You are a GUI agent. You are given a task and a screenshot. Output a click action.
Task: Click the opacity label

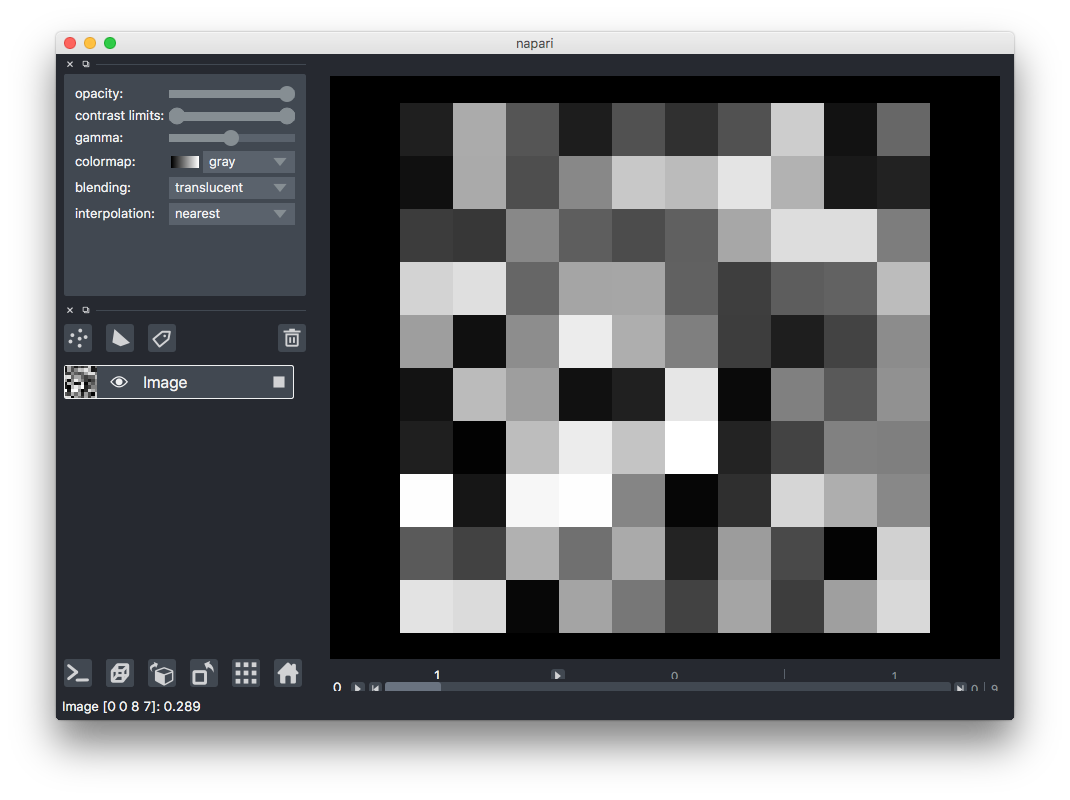tap(99, 94)
